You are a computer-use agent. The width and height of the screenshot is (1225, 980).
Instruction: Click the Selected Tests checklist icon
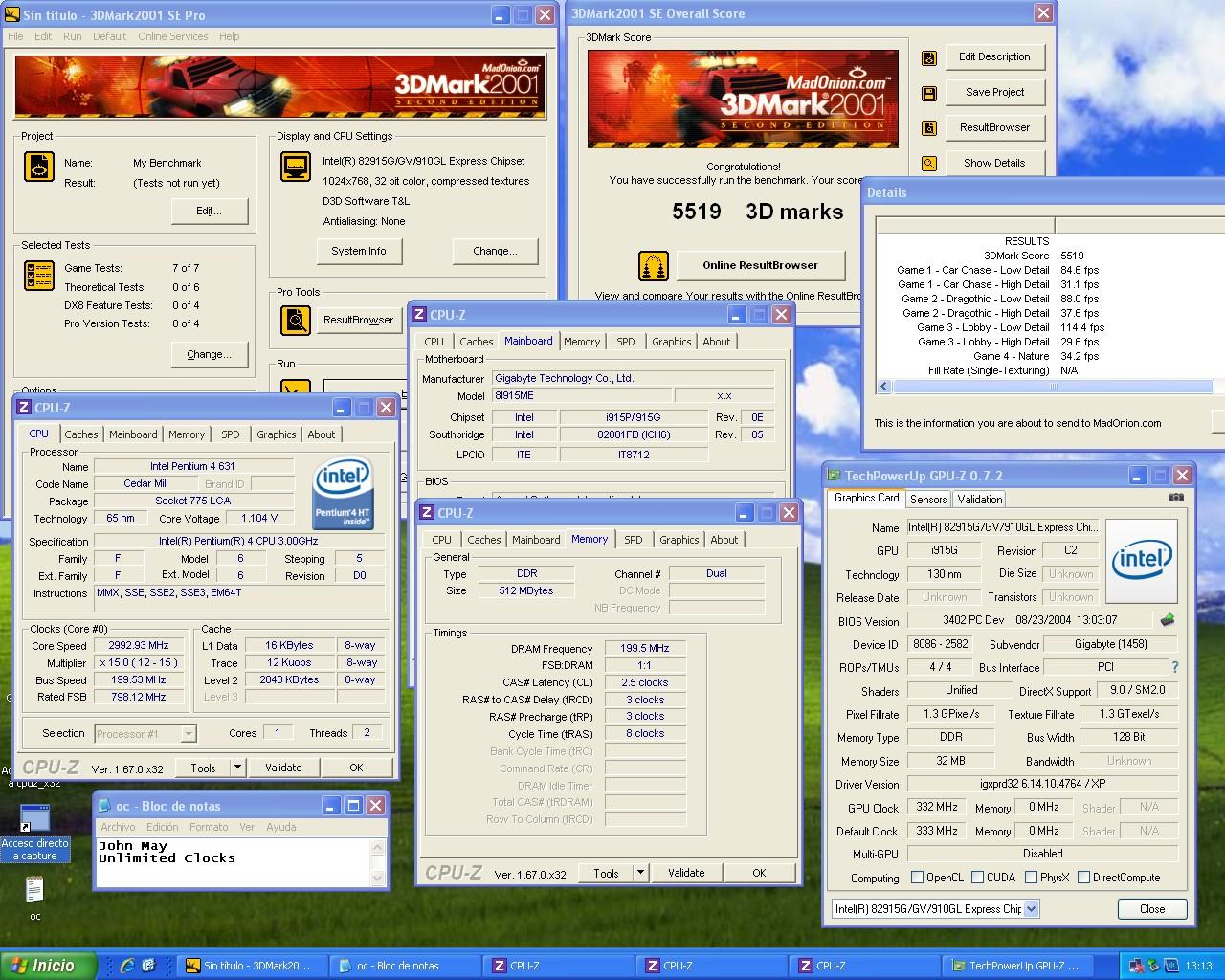coord(39,276)
